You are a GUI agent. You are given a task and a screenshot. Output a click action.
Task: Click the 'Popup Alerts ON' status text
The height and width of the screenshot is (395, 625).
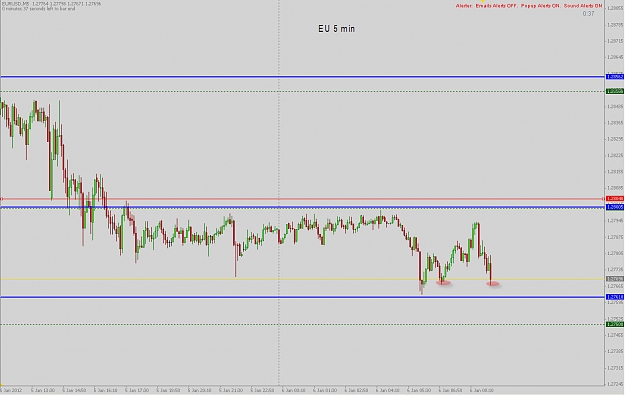(540, 6)
